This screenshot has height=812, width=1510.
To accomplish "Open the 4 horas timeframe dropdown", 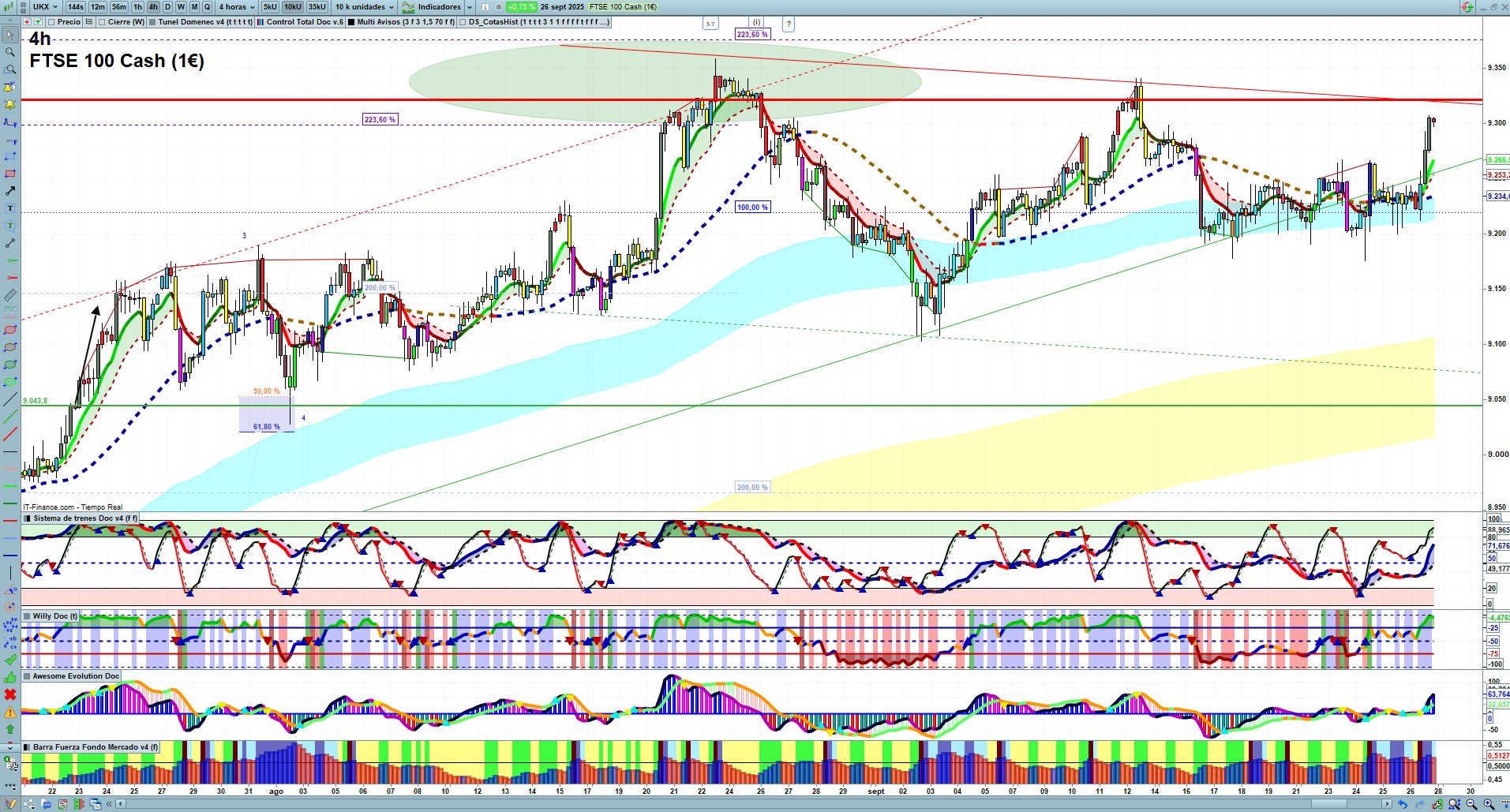I will click(x=237, y=7).
